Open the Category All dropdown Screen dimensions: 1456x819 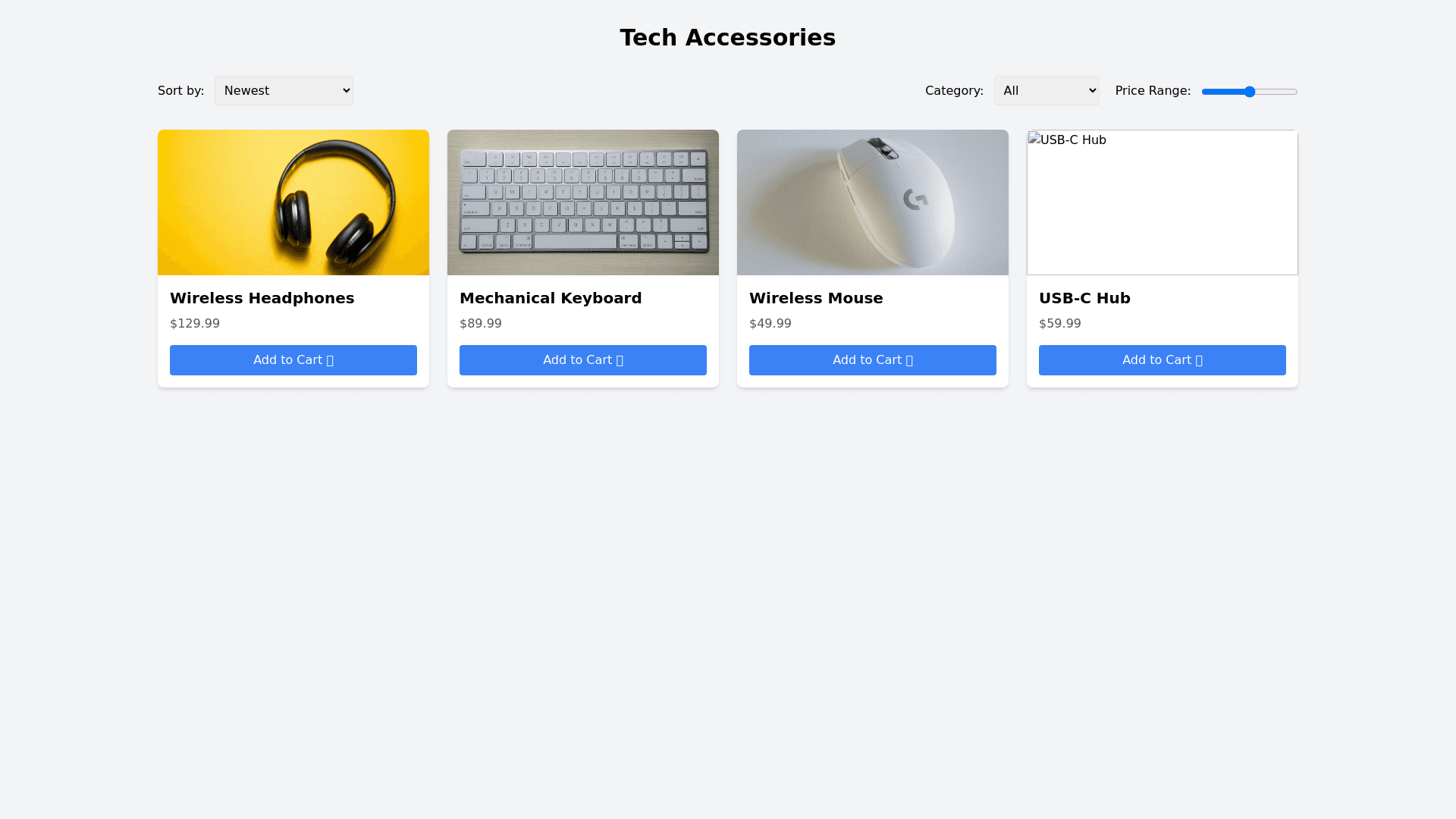[1046, 91]
